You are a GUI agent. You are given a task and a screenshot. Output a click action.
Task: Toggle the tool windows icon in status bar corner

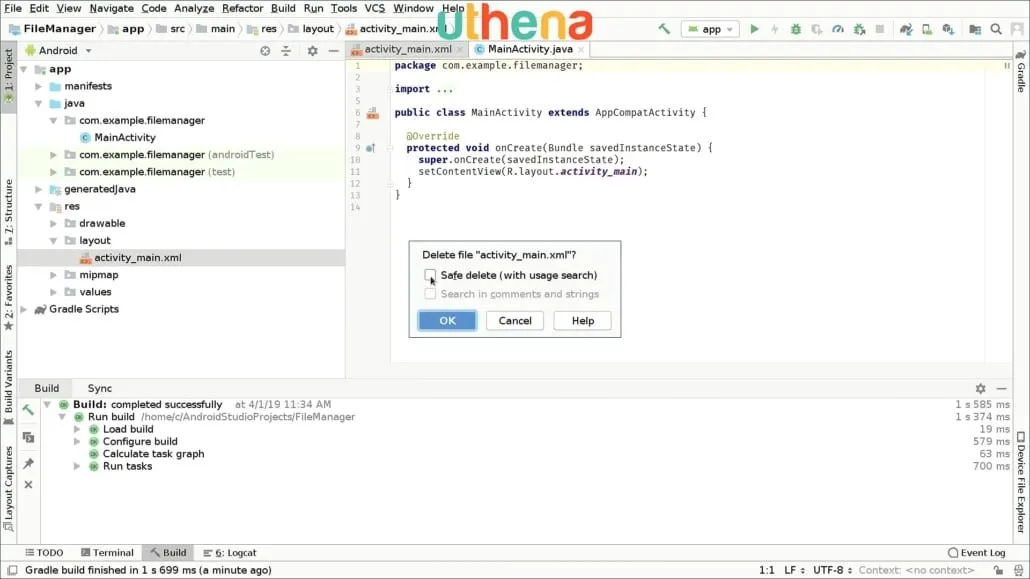tap(12, 570)
